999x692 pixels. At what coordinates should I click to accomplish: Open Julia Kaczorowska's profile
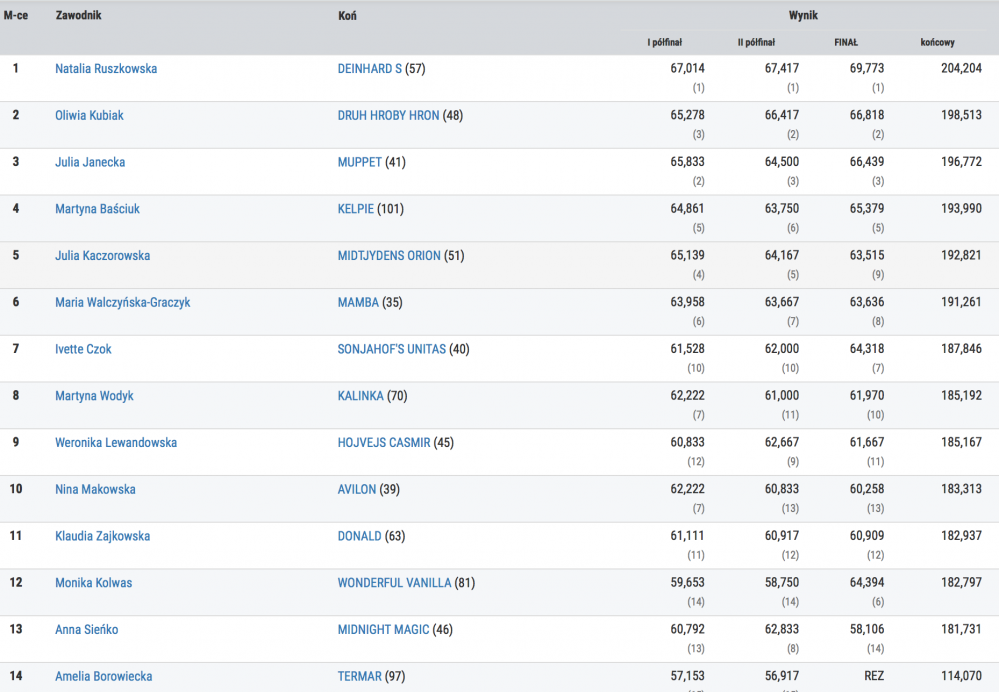pos(102,256)
